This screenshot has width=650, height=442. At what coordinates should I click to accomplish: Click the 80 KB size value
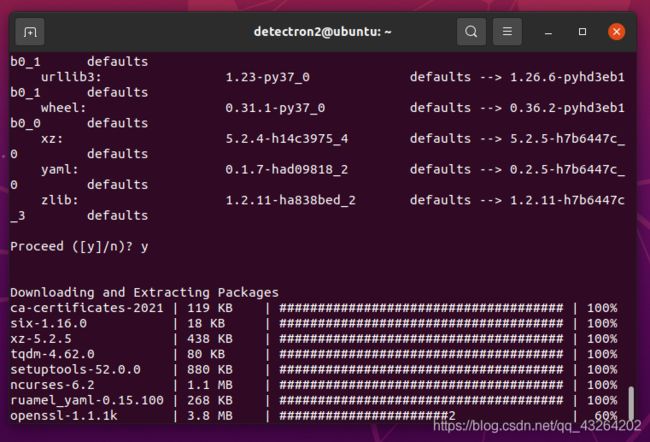(206, 354)
